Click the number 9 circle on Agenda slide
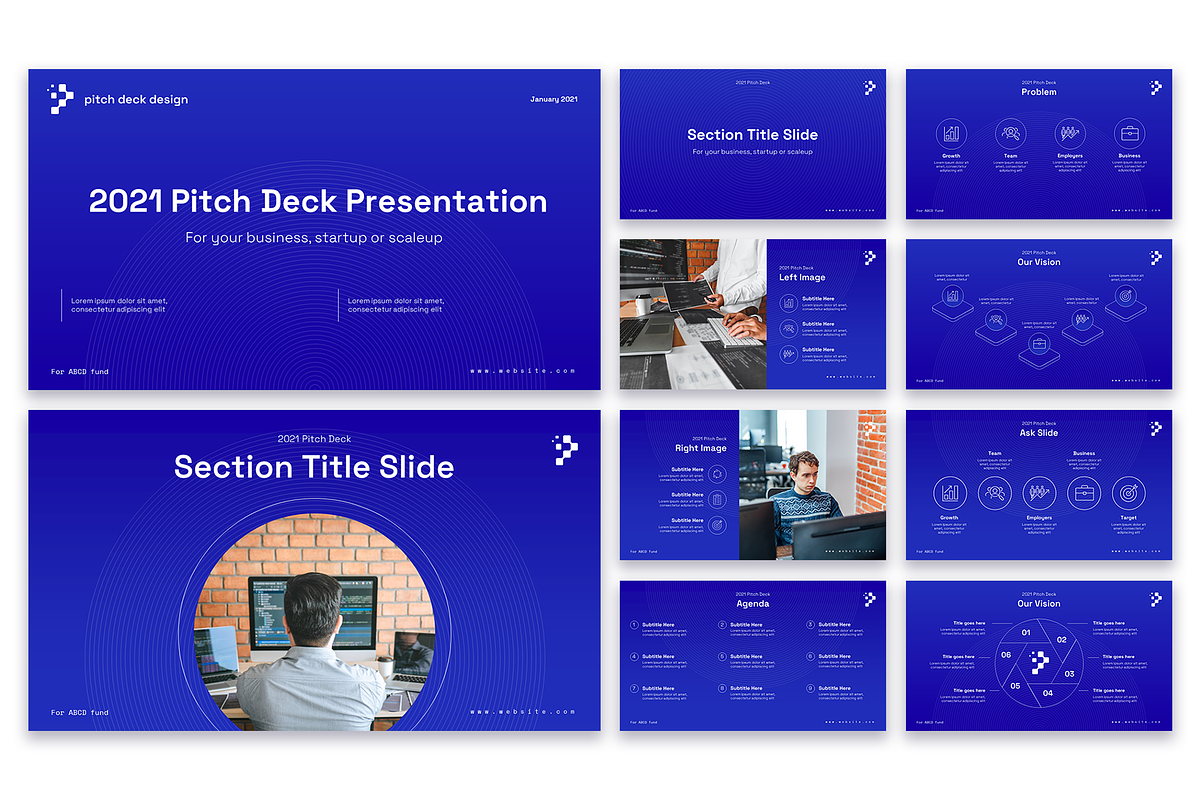The height and width of the screenshot is (800, 1200). pos(810,689)
